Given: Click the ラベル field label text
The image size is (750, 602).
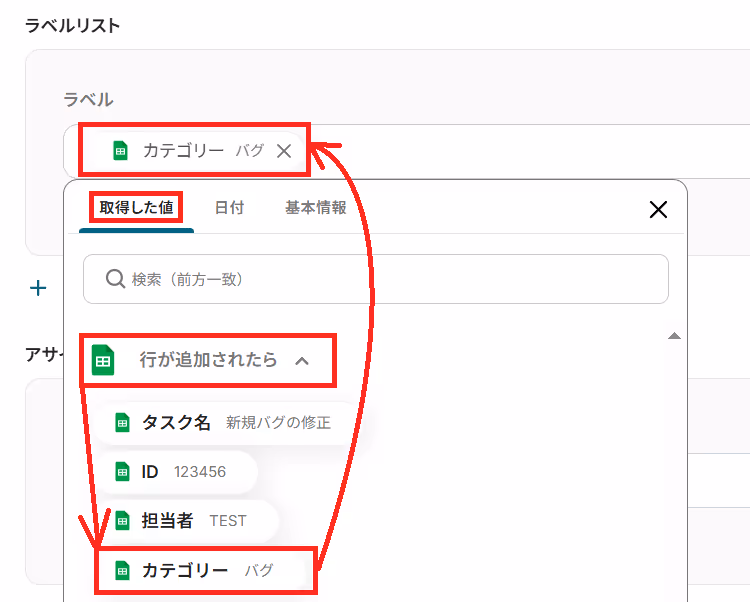Looking at the screenshot, I should point(88,99).
